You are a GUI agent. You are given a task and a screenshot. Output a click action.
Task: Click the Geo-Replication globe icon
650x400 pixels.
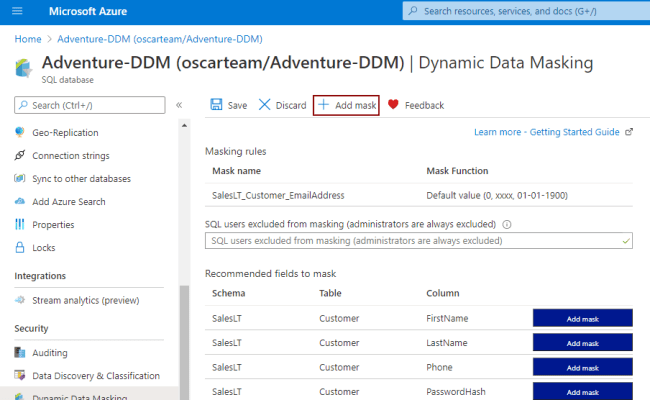click(x=19, y=132)
